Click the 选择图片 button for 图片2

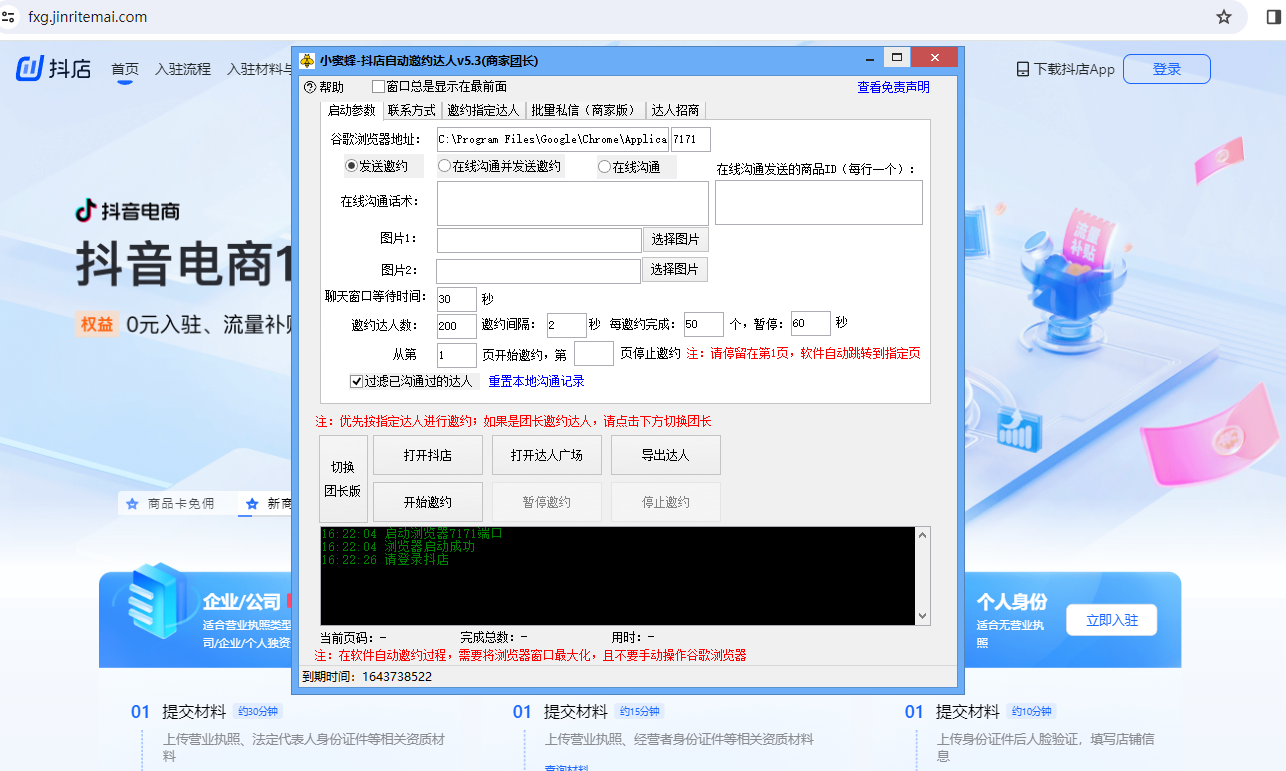[x=675, y=270]
